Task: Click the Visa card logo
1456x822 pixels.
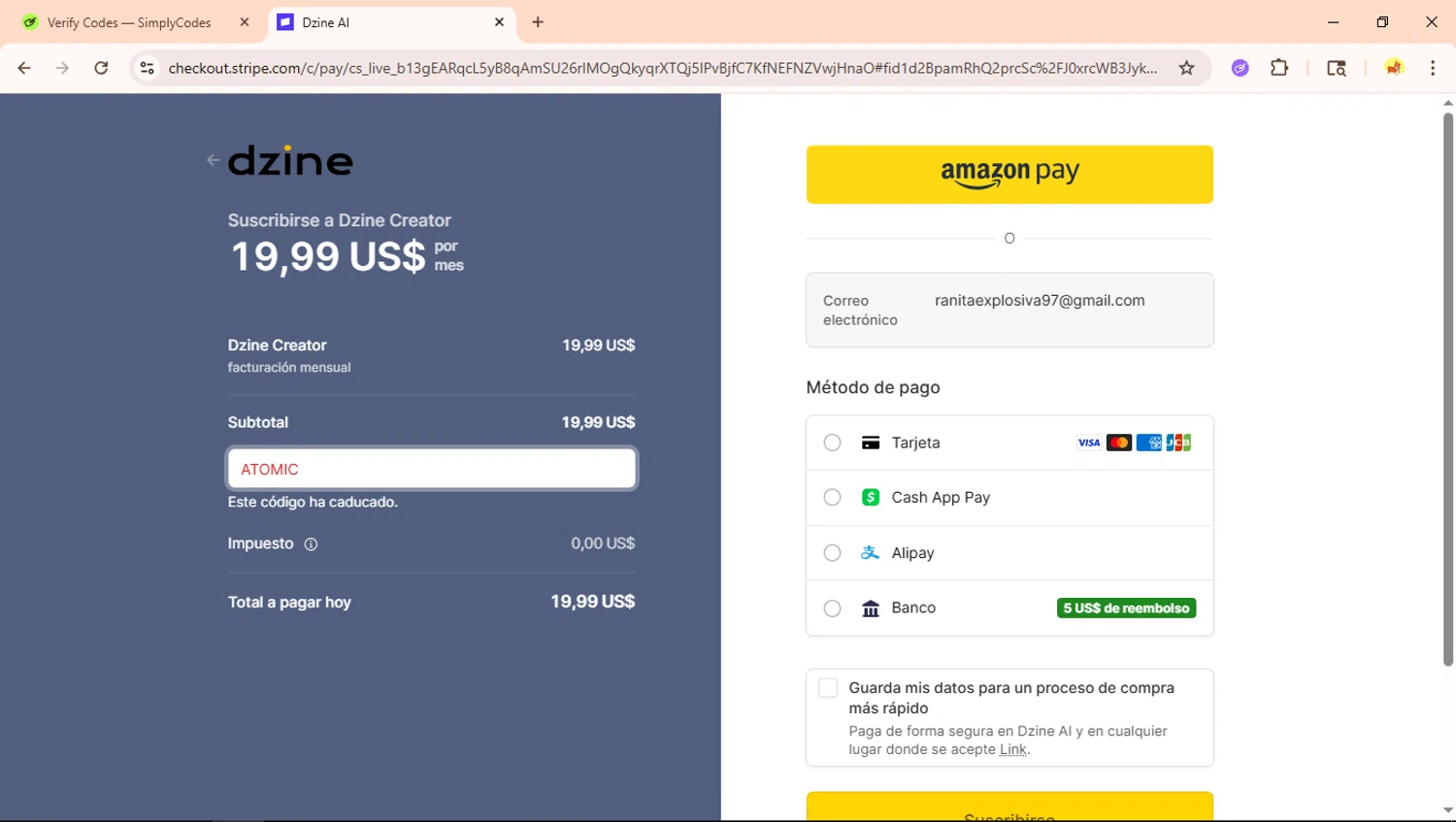Action: pyautogui.click(x=1089, y=443)
